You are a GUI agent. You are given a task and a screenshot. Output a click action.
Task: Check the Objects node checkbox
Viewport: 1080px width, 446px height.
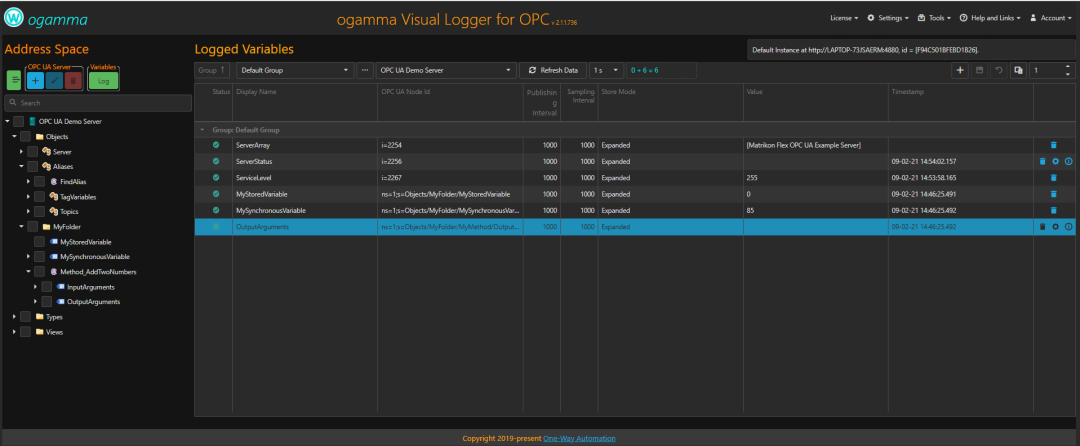25,136
